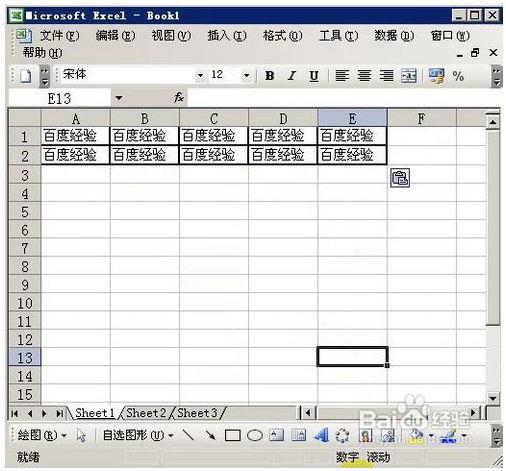Select the Rectangle drawing tool
Viewport: 506px width, 471px height.
click(x=233, y=435)
